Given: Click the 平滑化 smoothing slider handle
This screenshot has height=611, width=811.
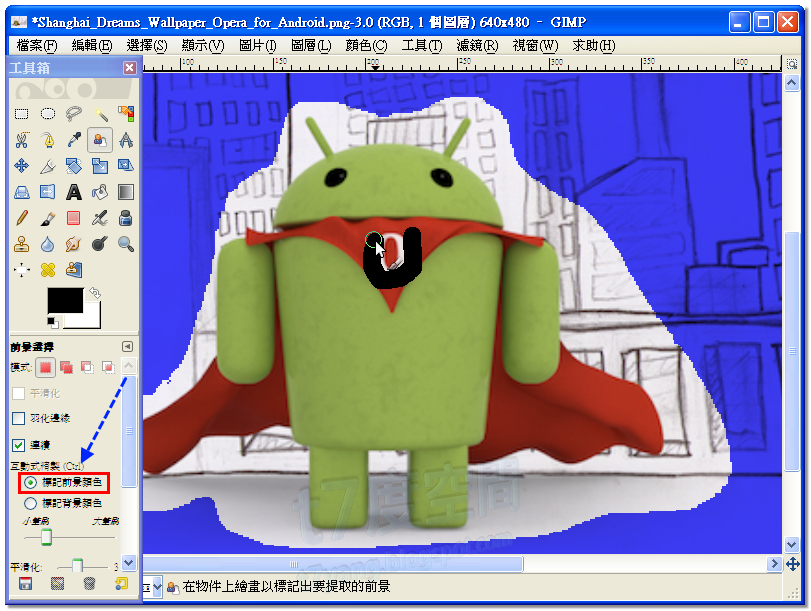Looking at the screenshot, I should 77,566.
